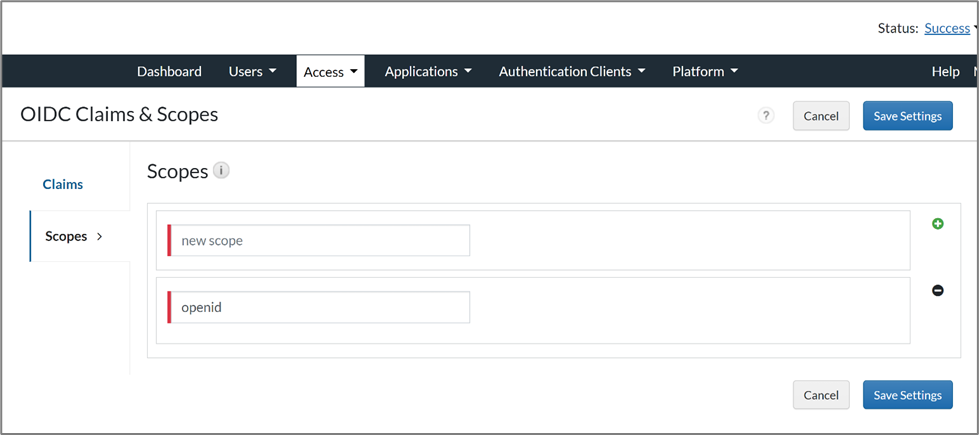The image size is (979, 435).
Task: Focus the new scope input field
Action: [320, 241]
